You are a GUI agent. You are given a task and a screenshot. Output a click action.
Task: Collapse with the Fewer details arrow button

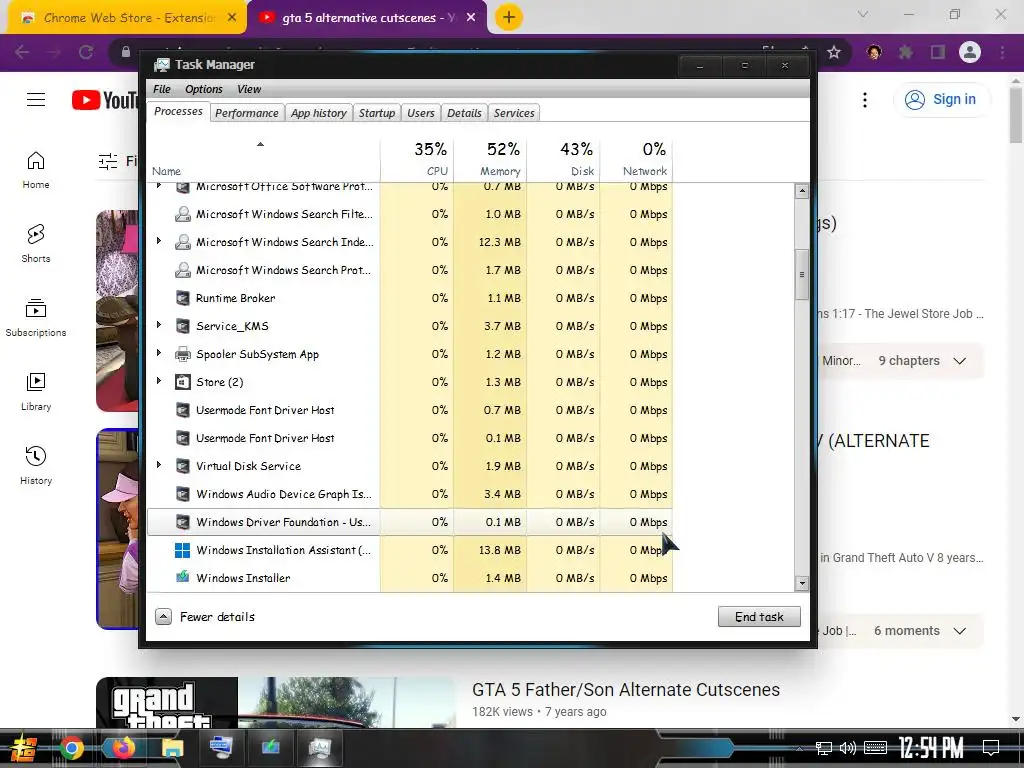click(163, 616)
